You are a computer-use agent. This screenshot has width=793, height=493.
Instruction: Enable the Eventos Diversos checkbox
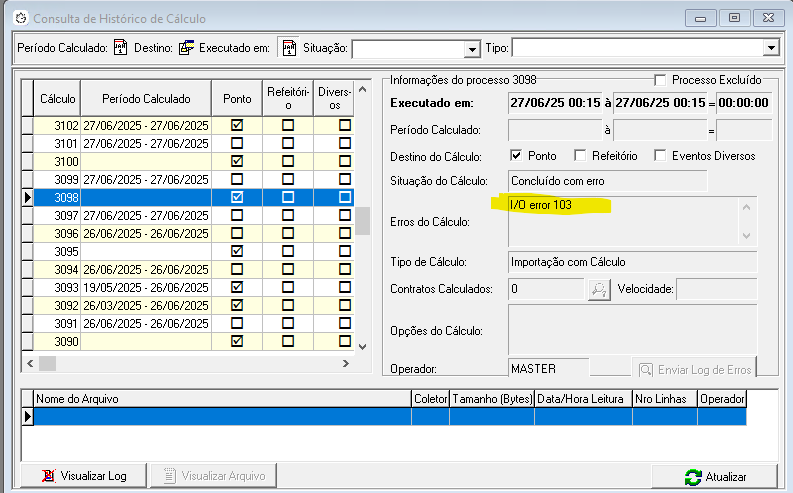click(x=660, y=155)
